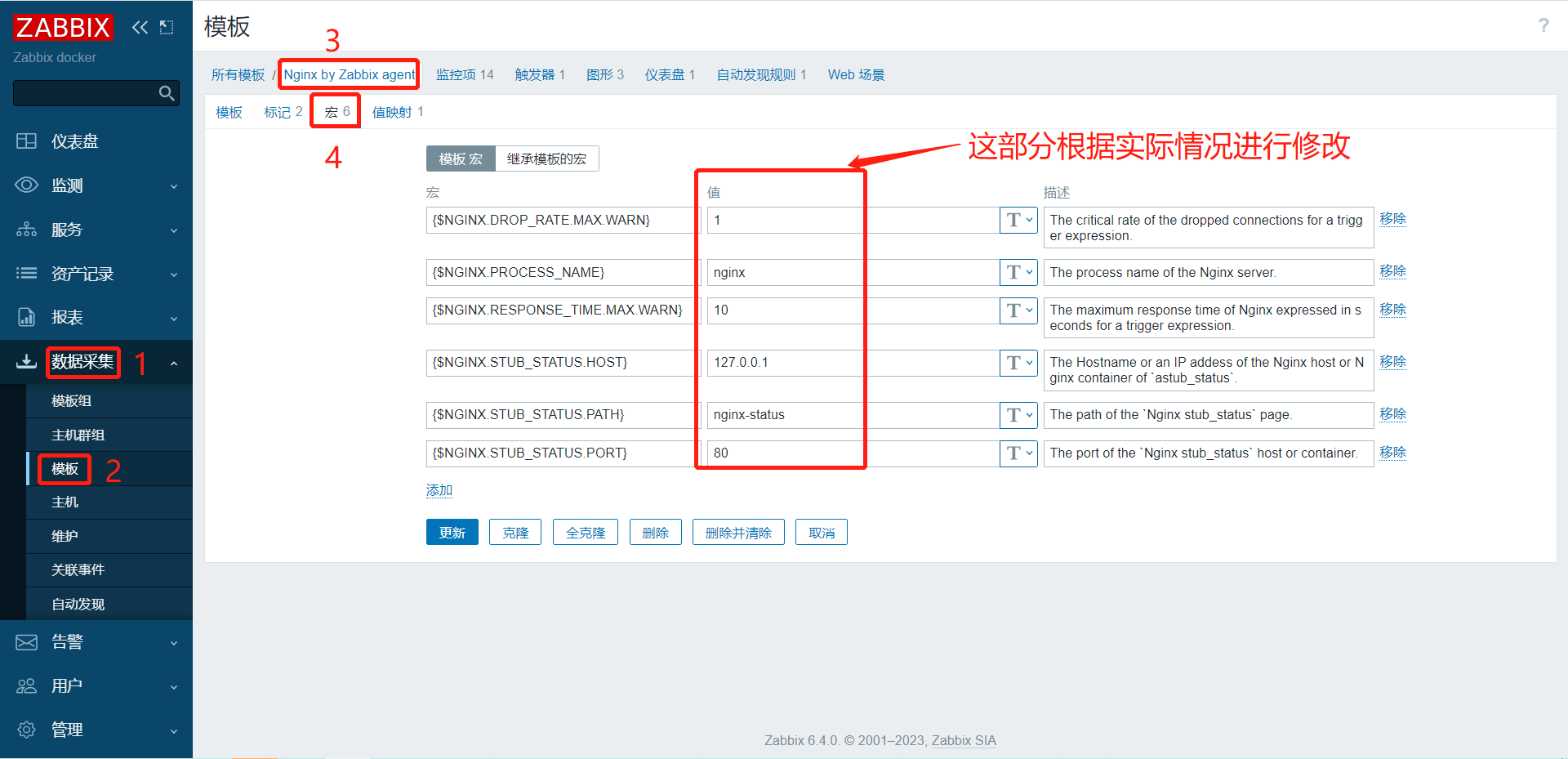Click the 资产记录 list icon
The image size is (1568, 759).
point(26,273)
